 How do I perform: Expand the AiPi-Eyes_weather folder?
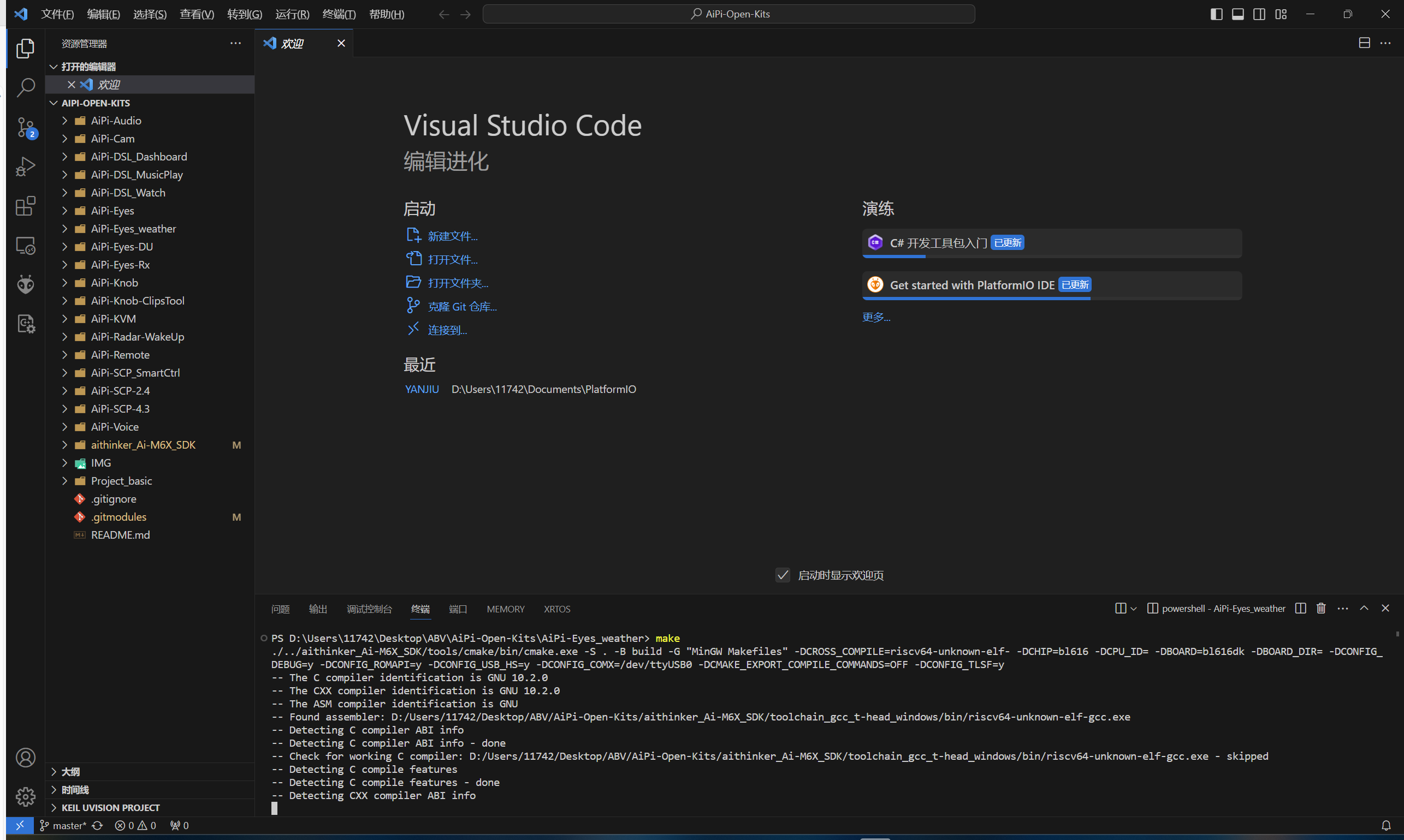point(150,229)
